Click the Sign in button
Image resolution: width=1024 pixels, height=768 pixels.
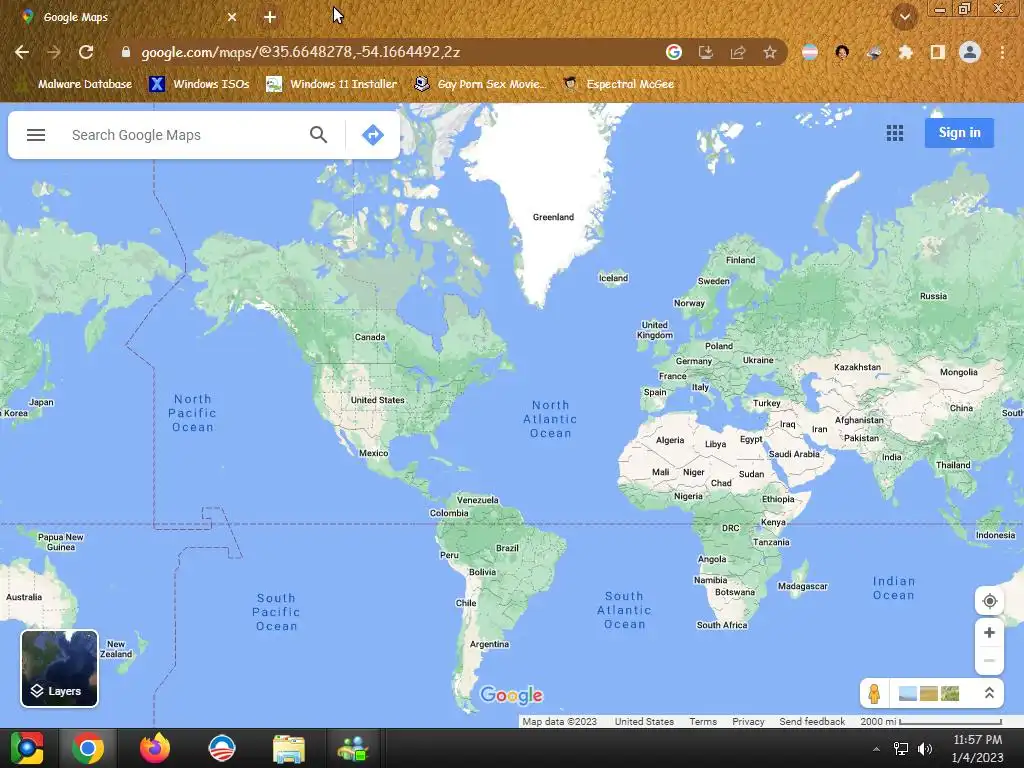[x=959, y=133]
